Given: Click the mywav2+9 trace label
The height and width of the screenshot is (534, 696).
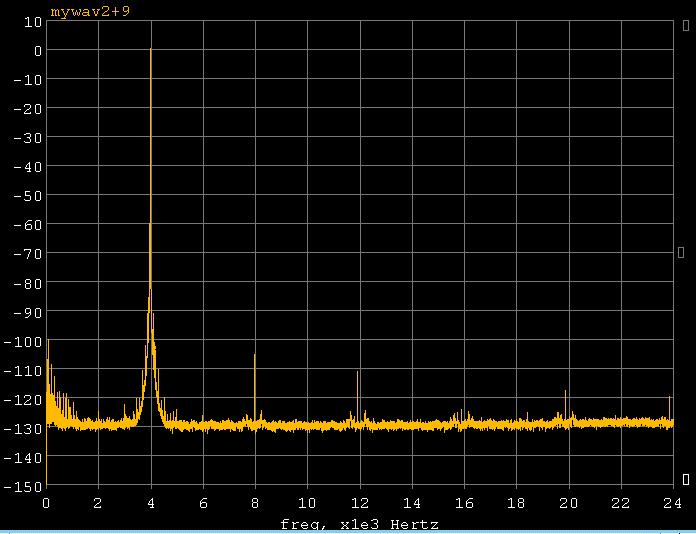Looking at the screenshot, I should click(90, 11).
